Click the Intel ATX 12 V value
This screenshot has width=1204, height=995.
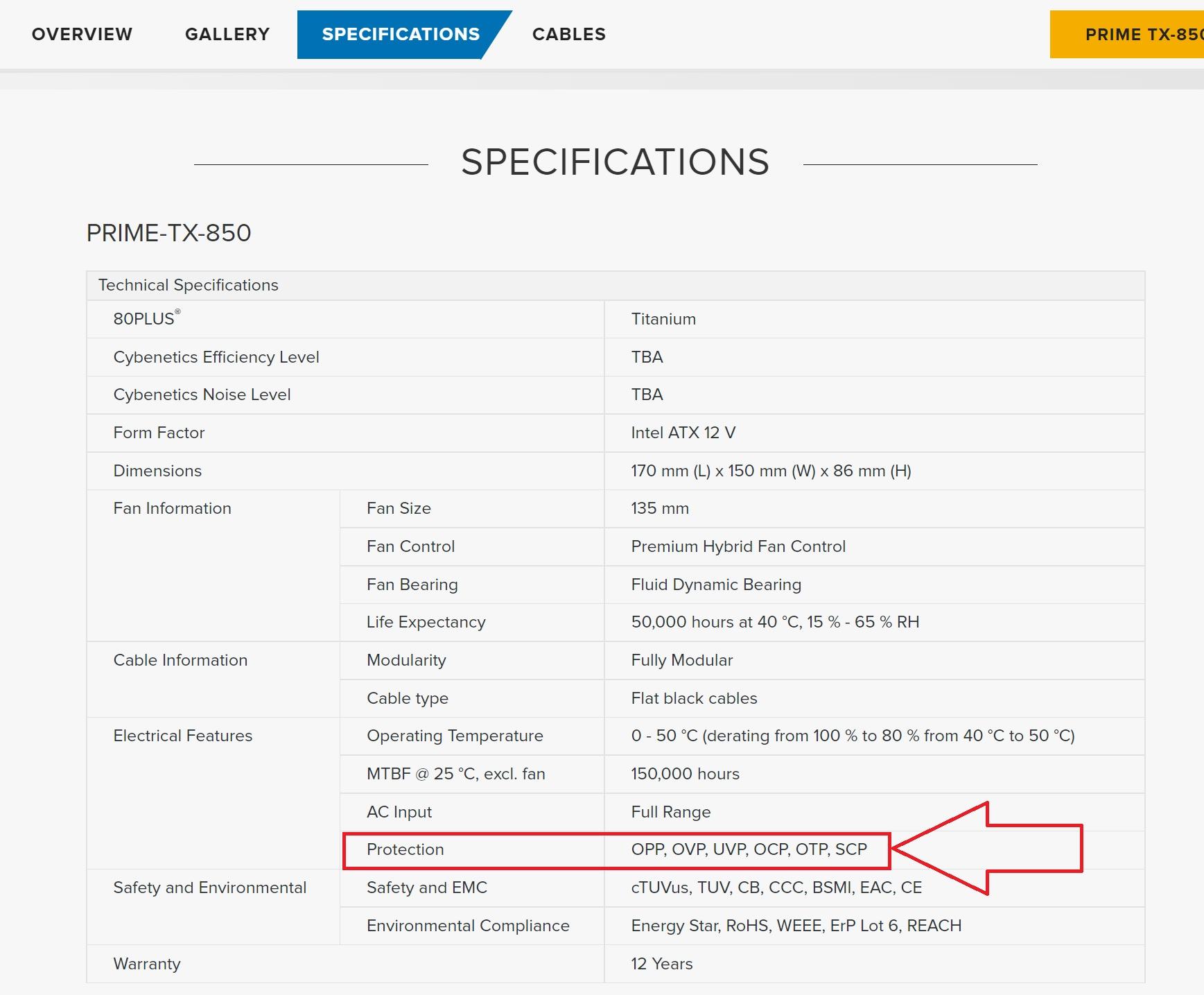683,433
